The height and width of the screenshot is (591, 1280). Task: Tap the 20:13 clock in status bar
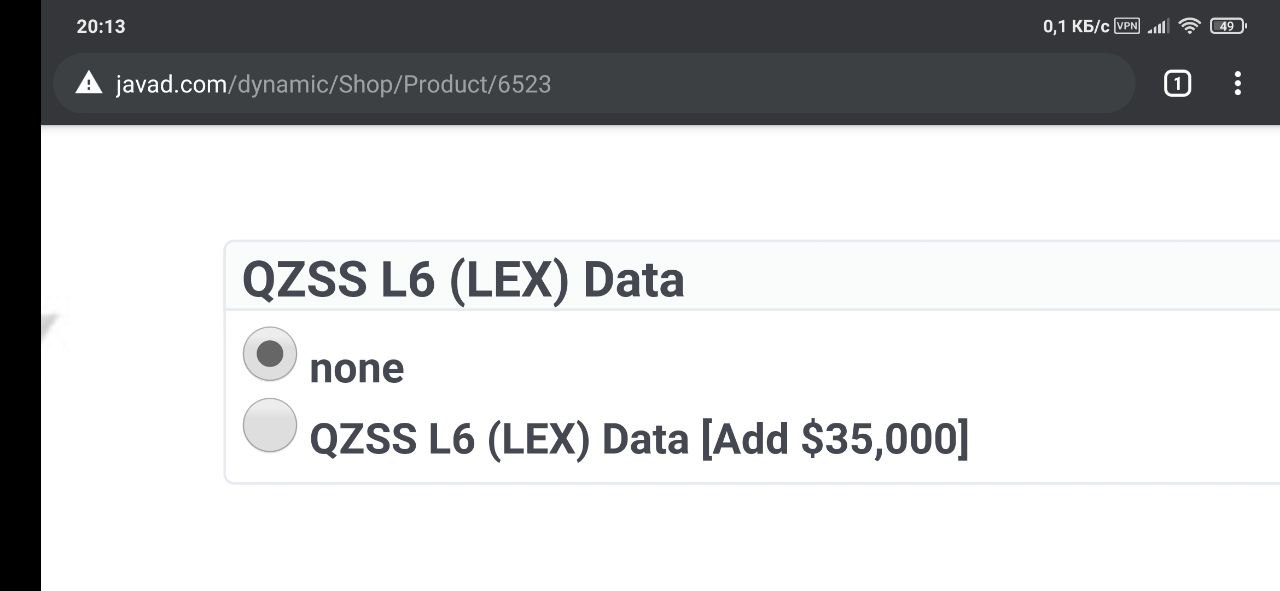click(x=101, y=26)
